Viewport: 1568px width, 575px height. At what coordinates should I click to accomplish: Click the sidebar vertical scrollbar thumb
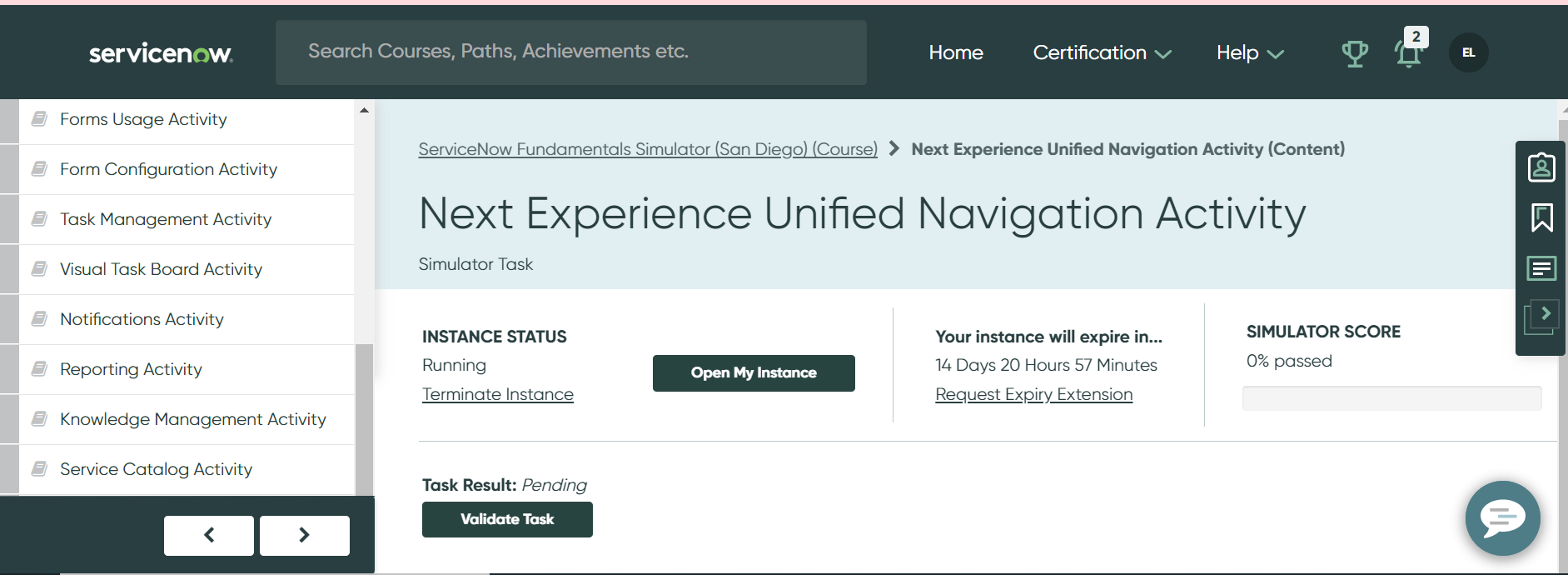(364, 419)
